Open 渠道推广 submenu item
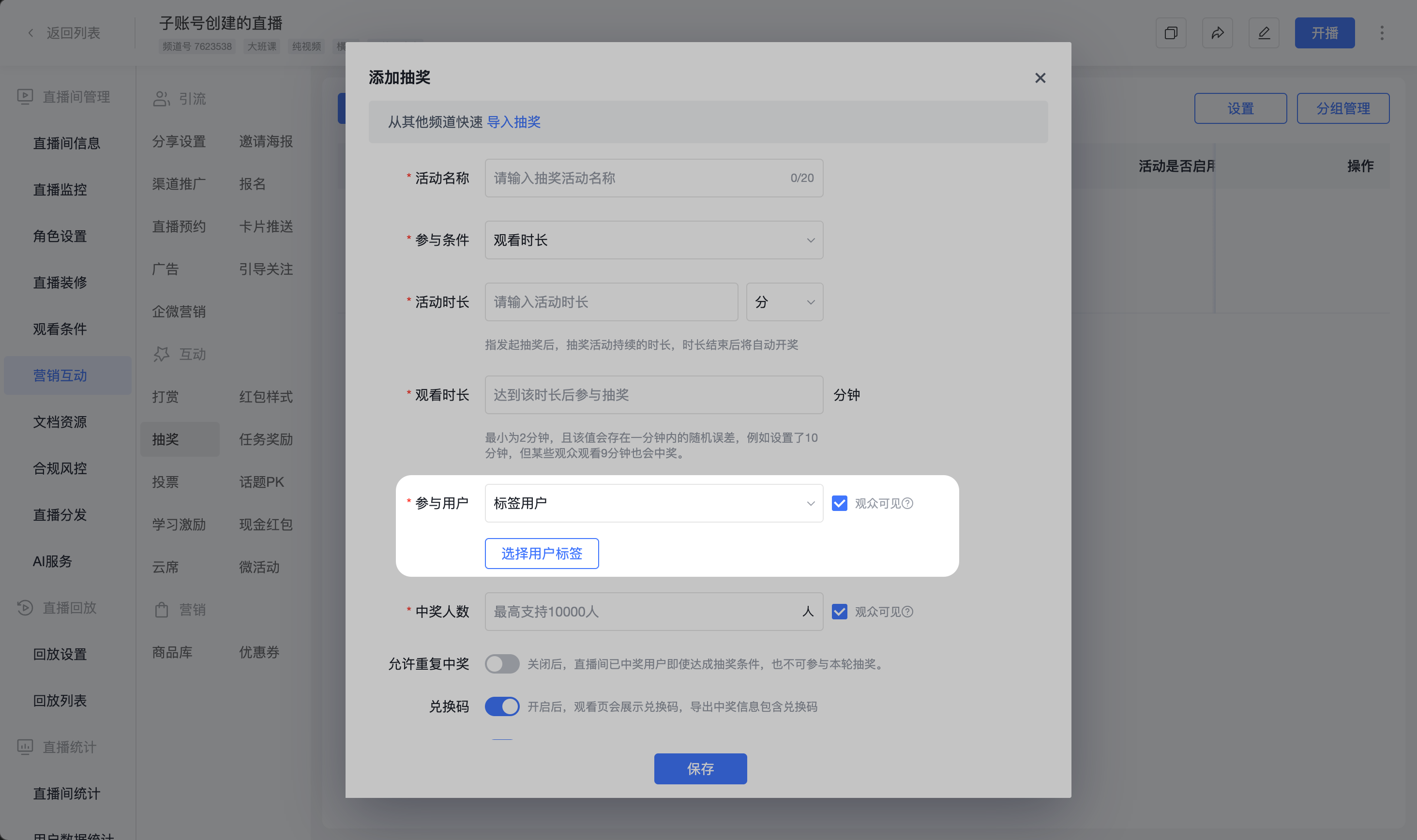The image size is (1417, 840). pos(179,184)
